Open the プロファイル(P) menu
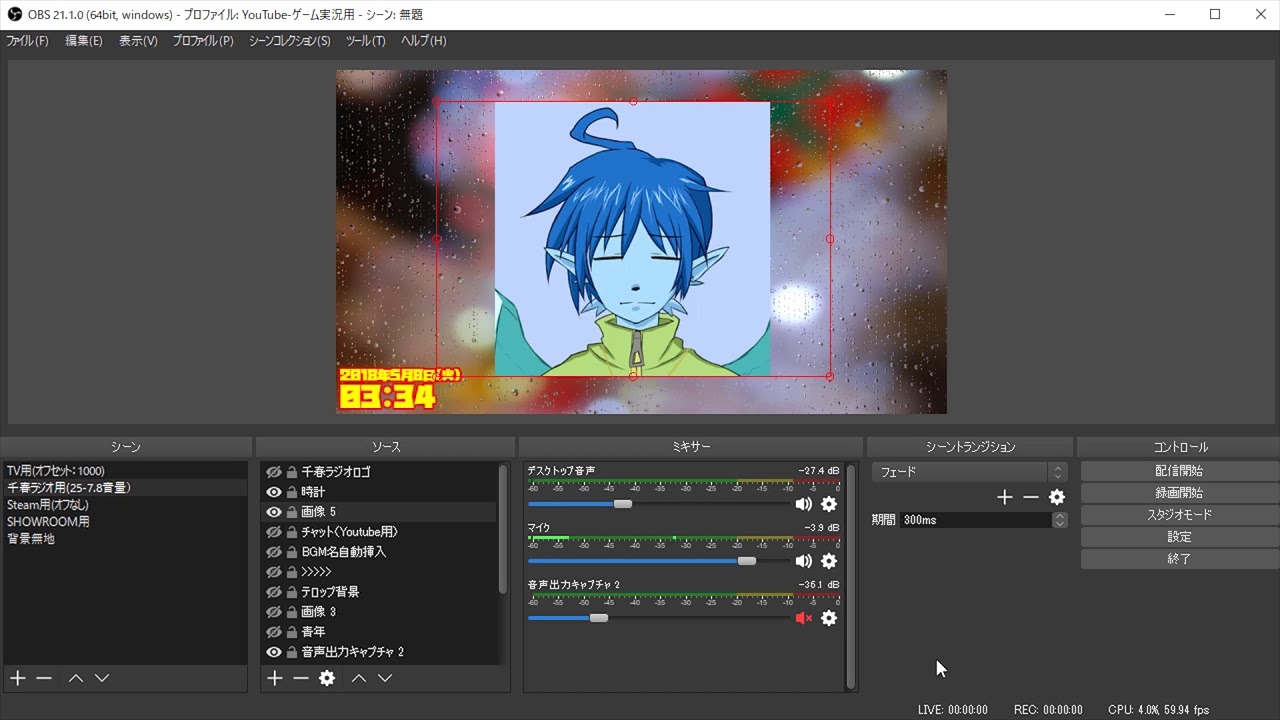This screenshot has height=720, width=1280. 203,41
